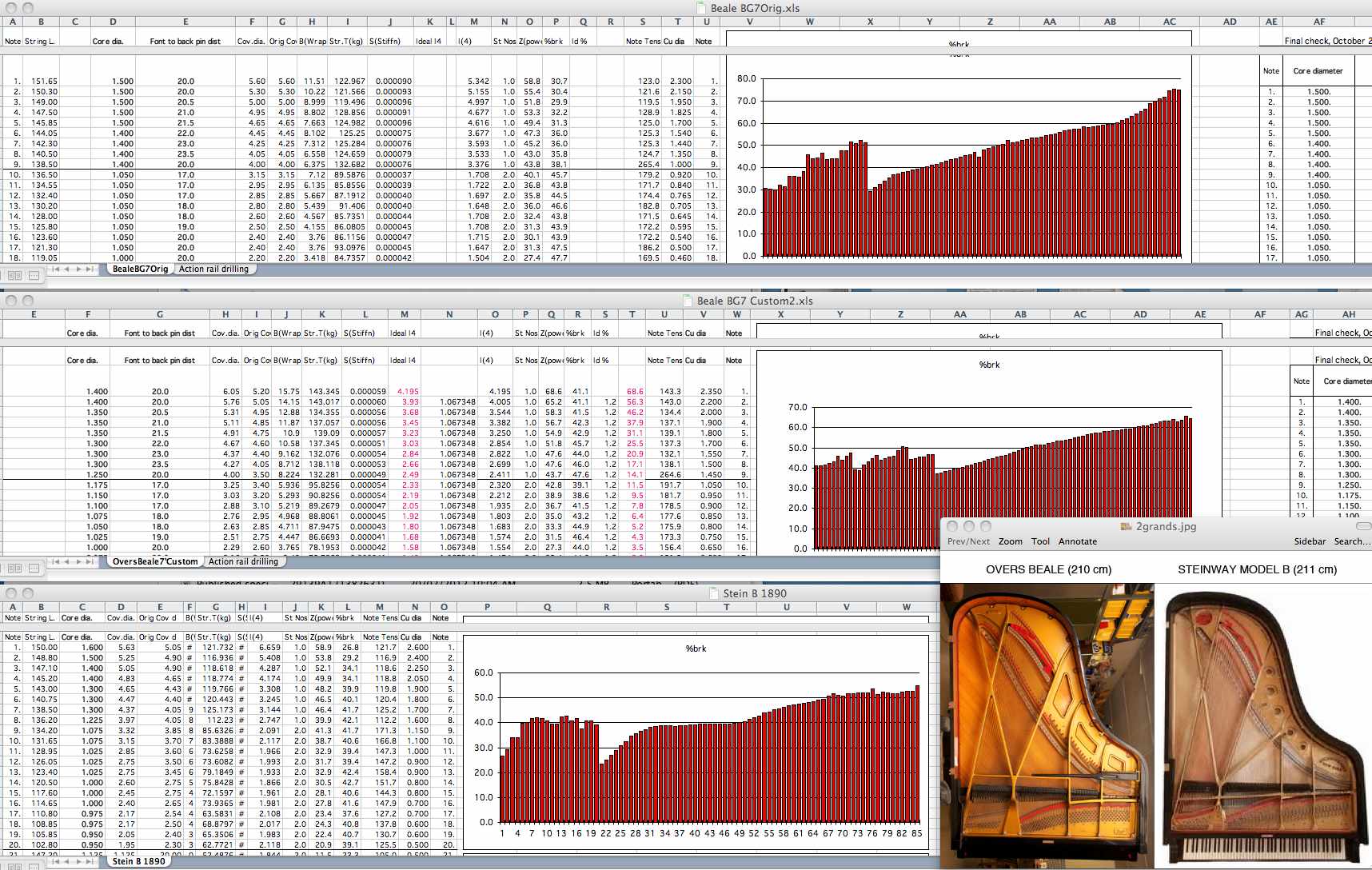Select Str.T cell 121.732 in Stein B window

(215, 648)
